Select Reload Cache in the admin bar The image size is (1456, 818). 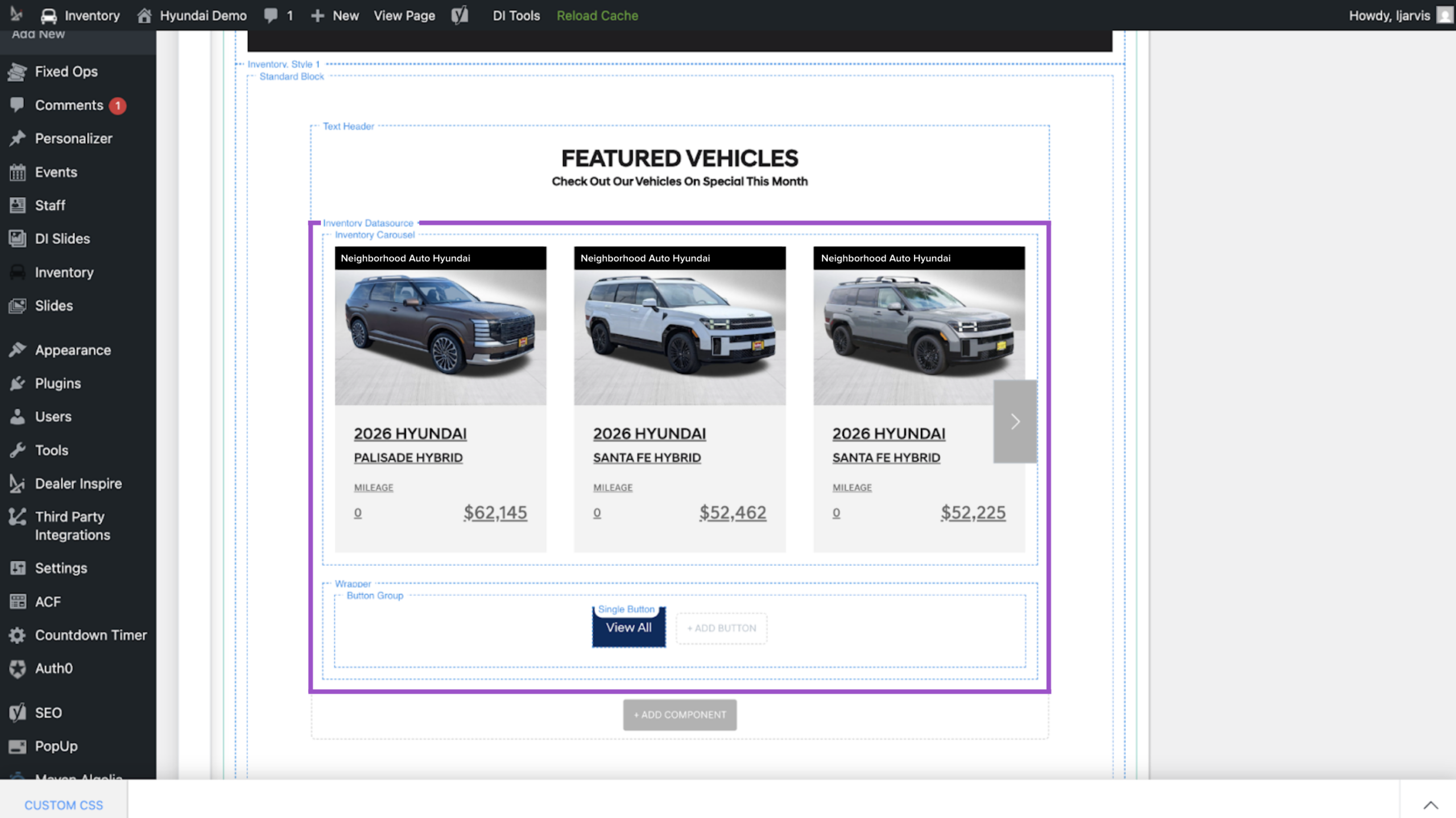[x=597, y=16]
